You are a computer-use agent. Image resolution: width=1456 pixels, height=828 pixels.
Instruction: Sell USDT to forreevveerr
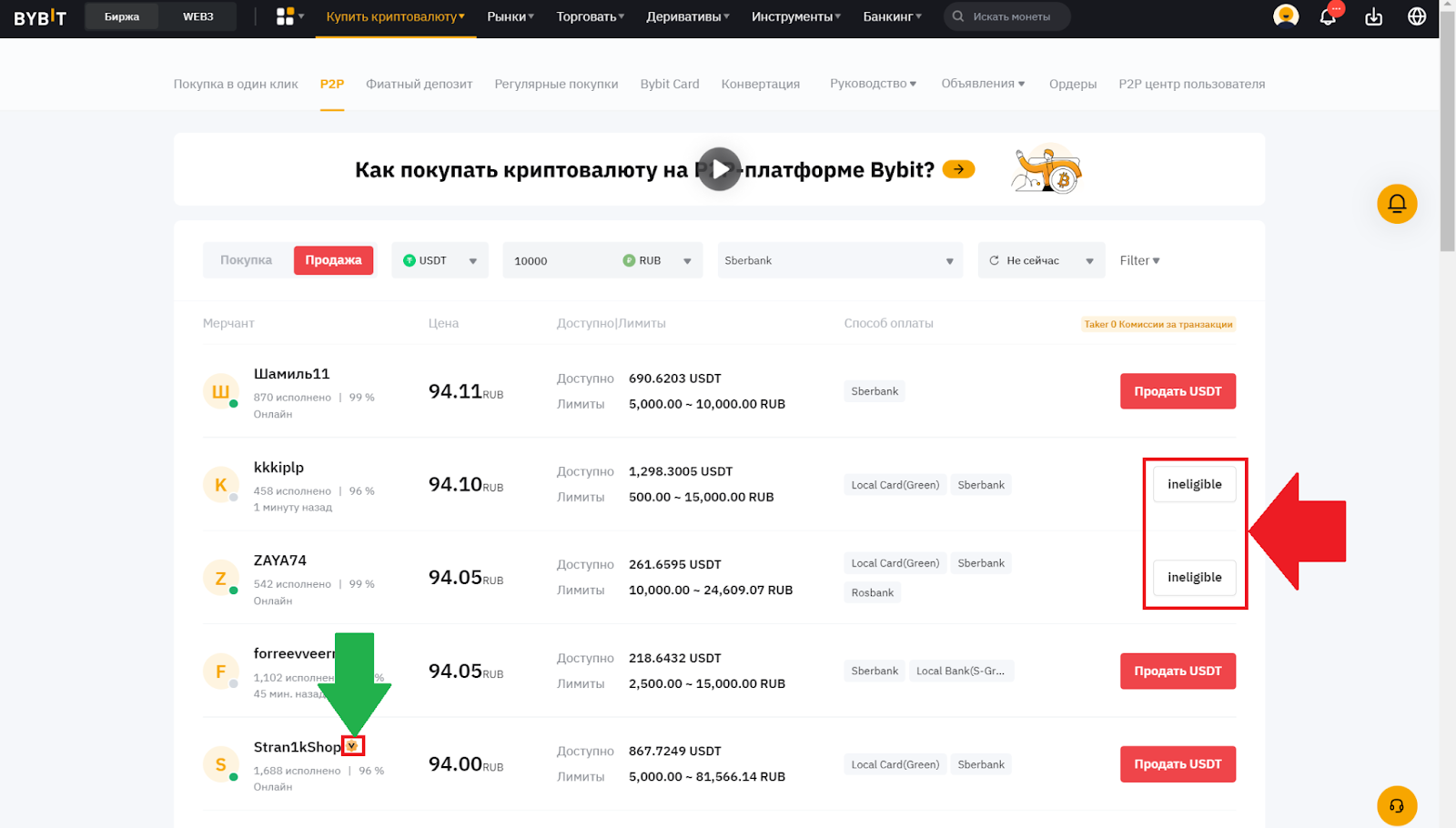coord(1178,671)
